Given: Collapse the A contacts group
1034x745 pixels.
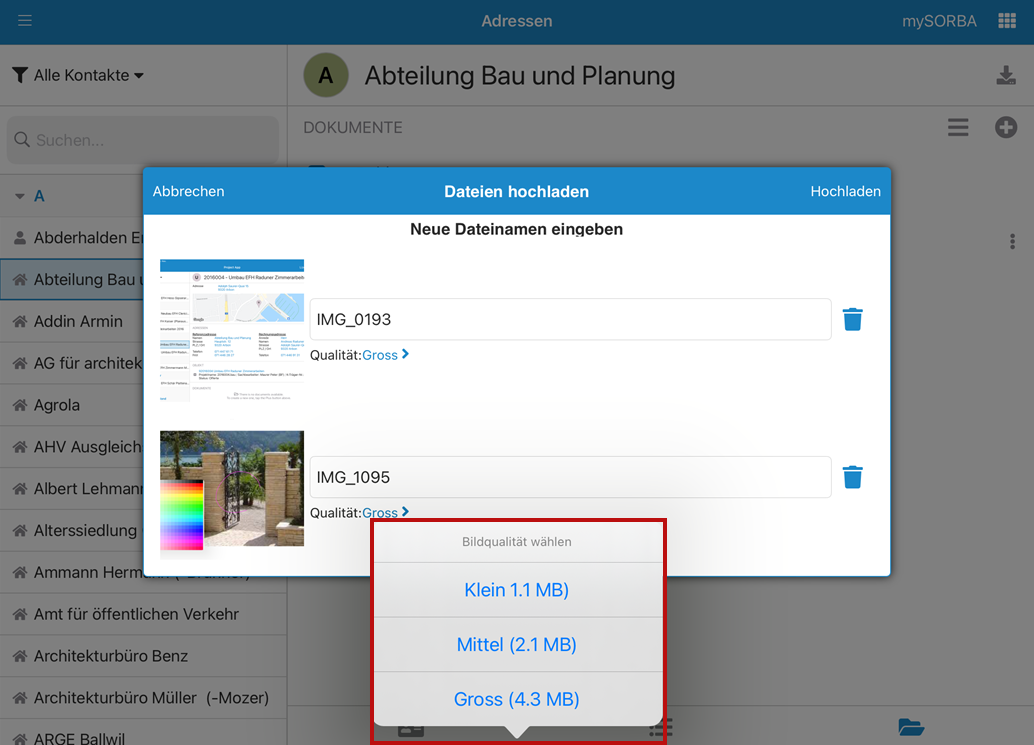Looking at the screenshot, I should click(x=20, y=196).
